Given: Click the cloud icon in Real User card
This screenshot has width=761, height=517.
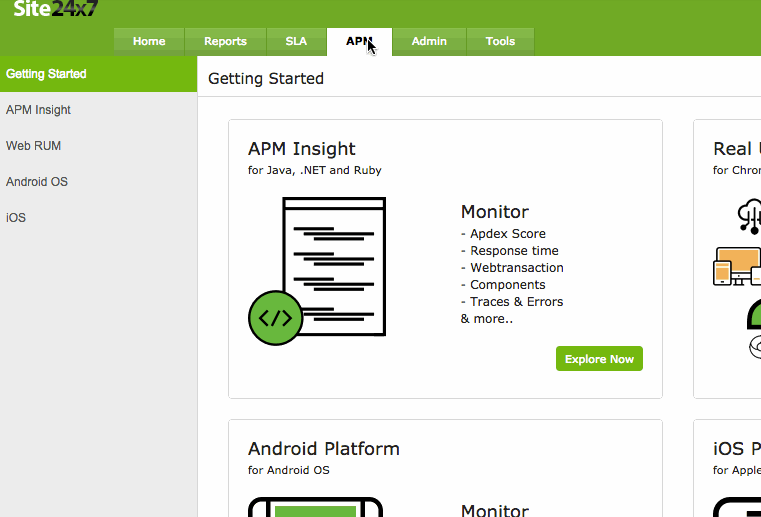Looking at the screenshot, I should coord(750,214).
